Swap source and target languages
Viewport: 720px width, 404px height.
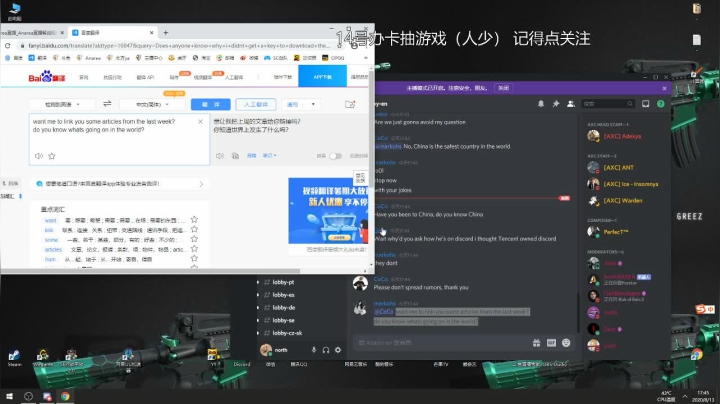(x=107, y=104)
